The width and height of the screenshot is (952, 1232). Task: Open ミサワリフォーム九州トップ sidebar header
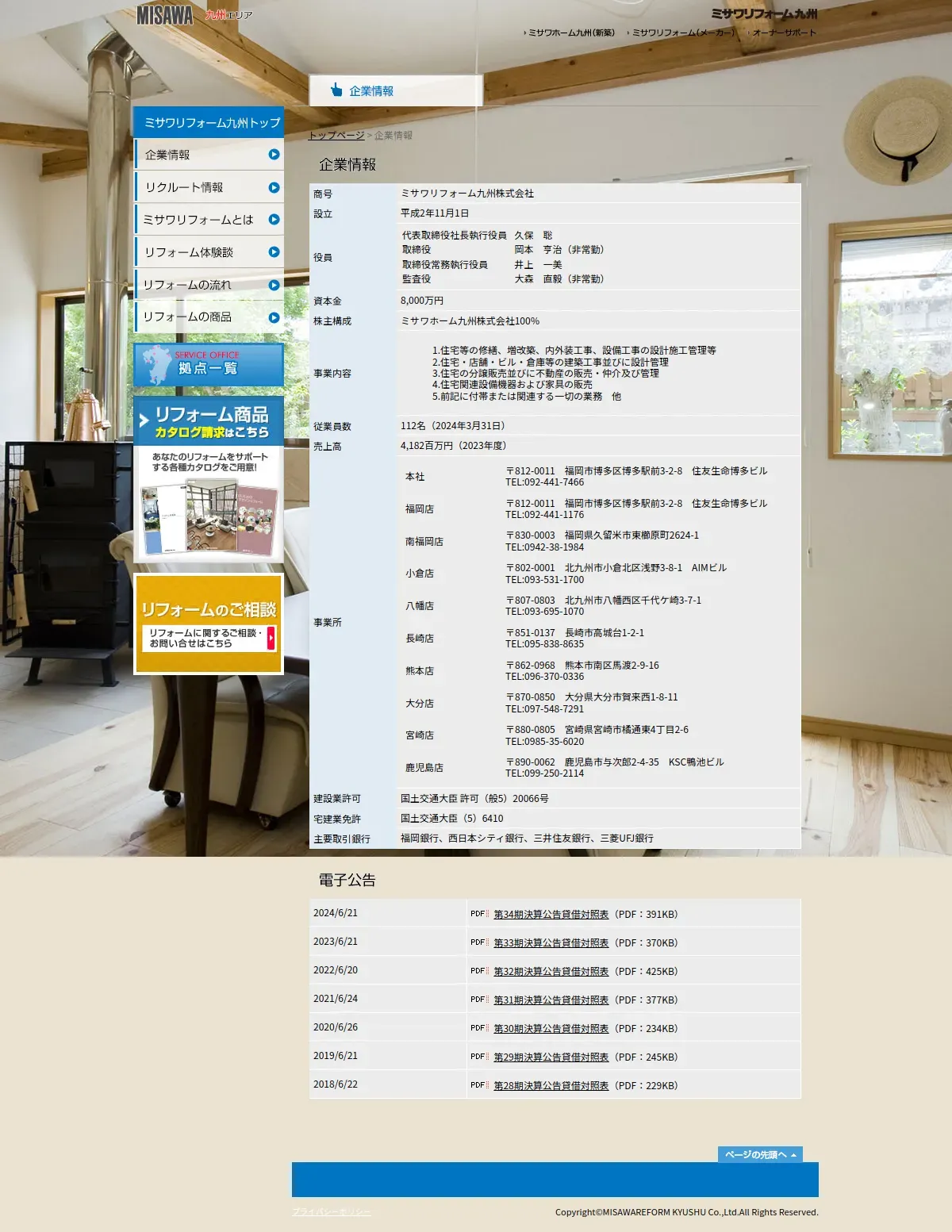[x=209, y=122]
